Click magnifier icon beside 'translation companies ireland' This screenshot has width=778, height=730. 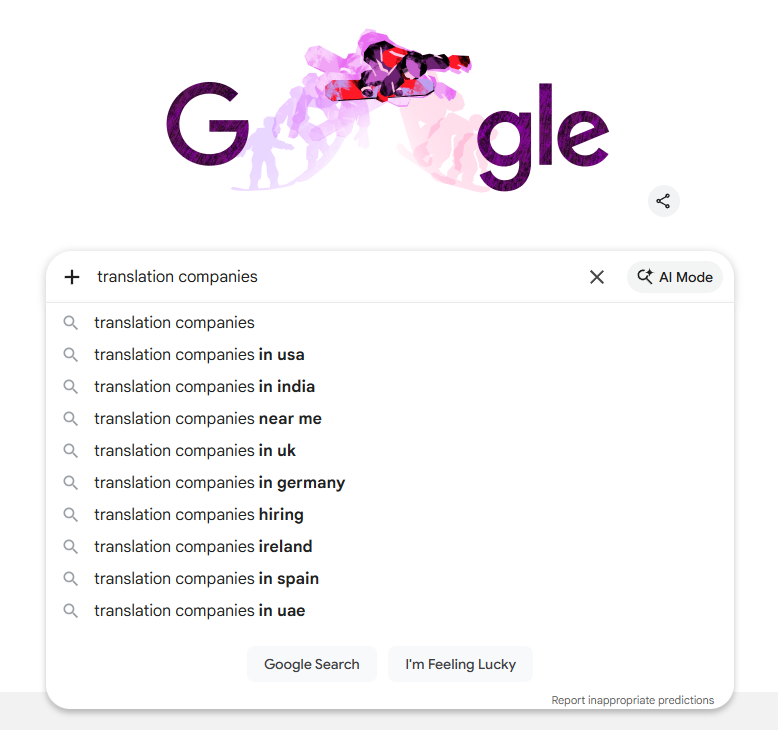(71, 547)
